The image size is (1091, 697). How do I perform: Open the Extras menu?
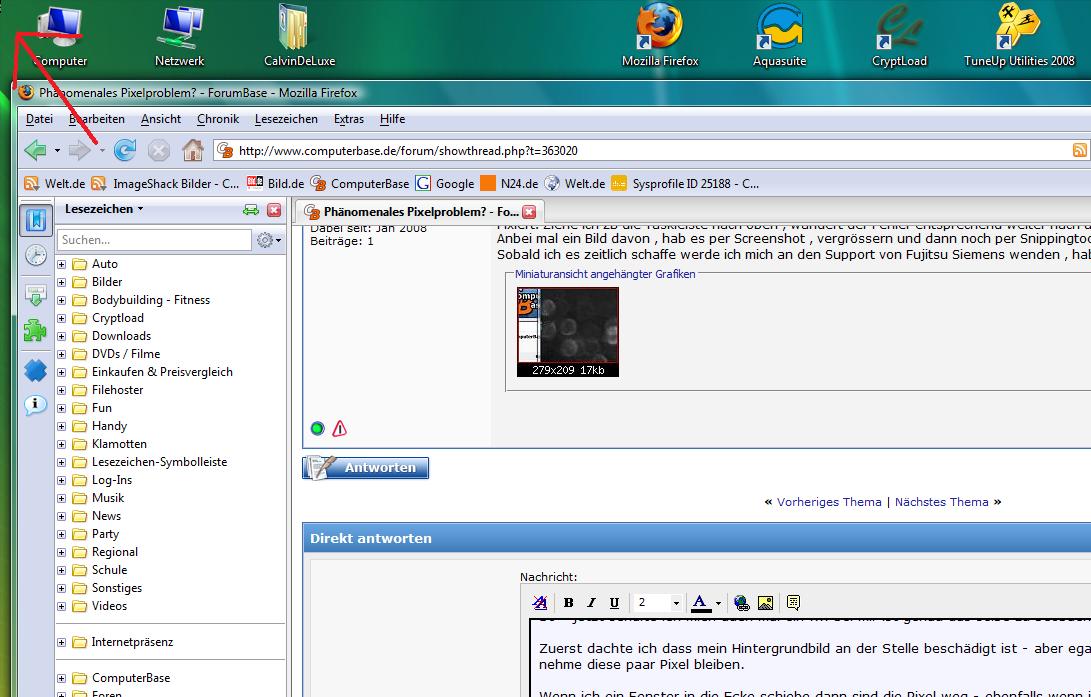click(349, 119)
